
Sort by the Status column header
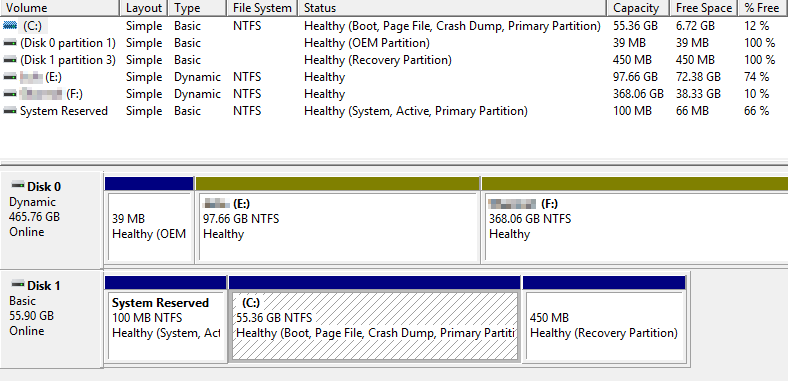[452, 8]
